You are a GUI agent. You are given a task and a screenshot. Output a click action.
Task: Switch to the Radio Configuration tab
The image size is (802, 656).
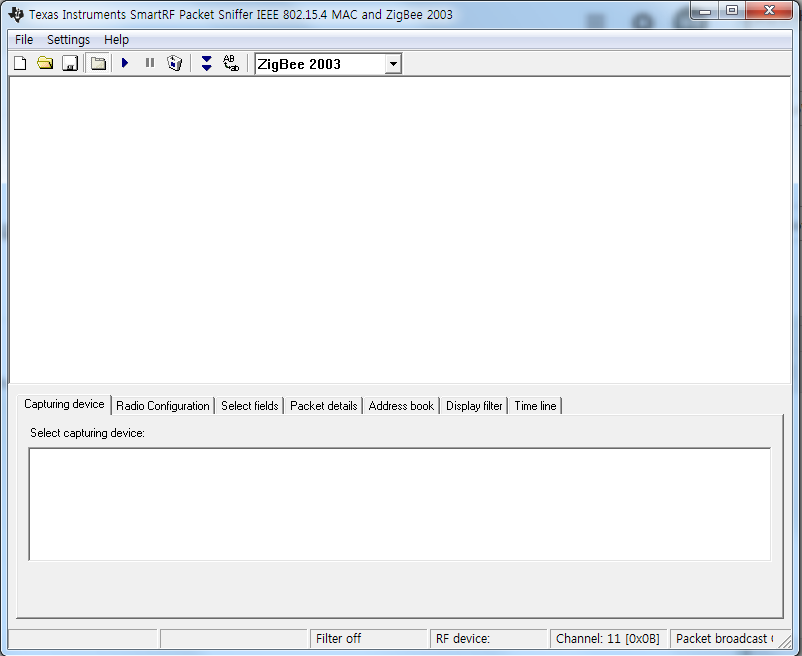163,406
